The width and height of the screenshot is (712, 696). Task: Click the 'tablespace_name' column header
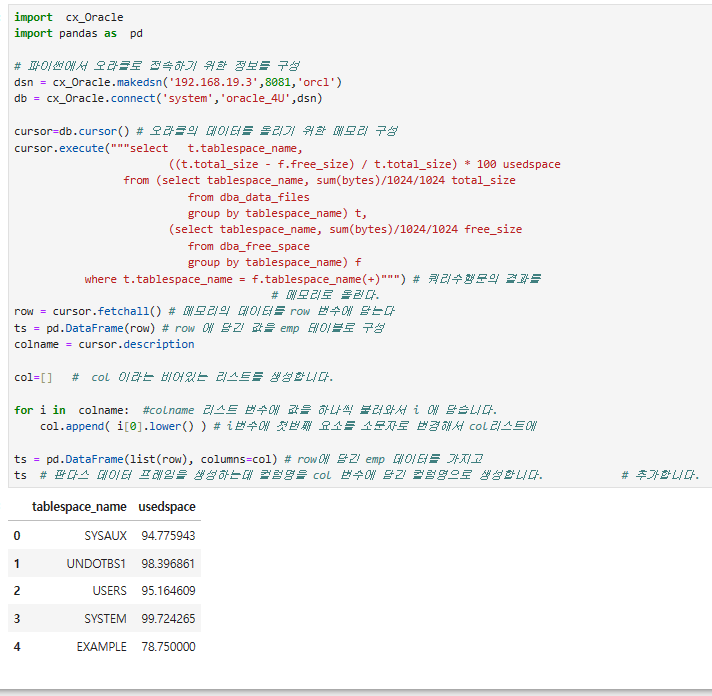click(x=79, y=507)
